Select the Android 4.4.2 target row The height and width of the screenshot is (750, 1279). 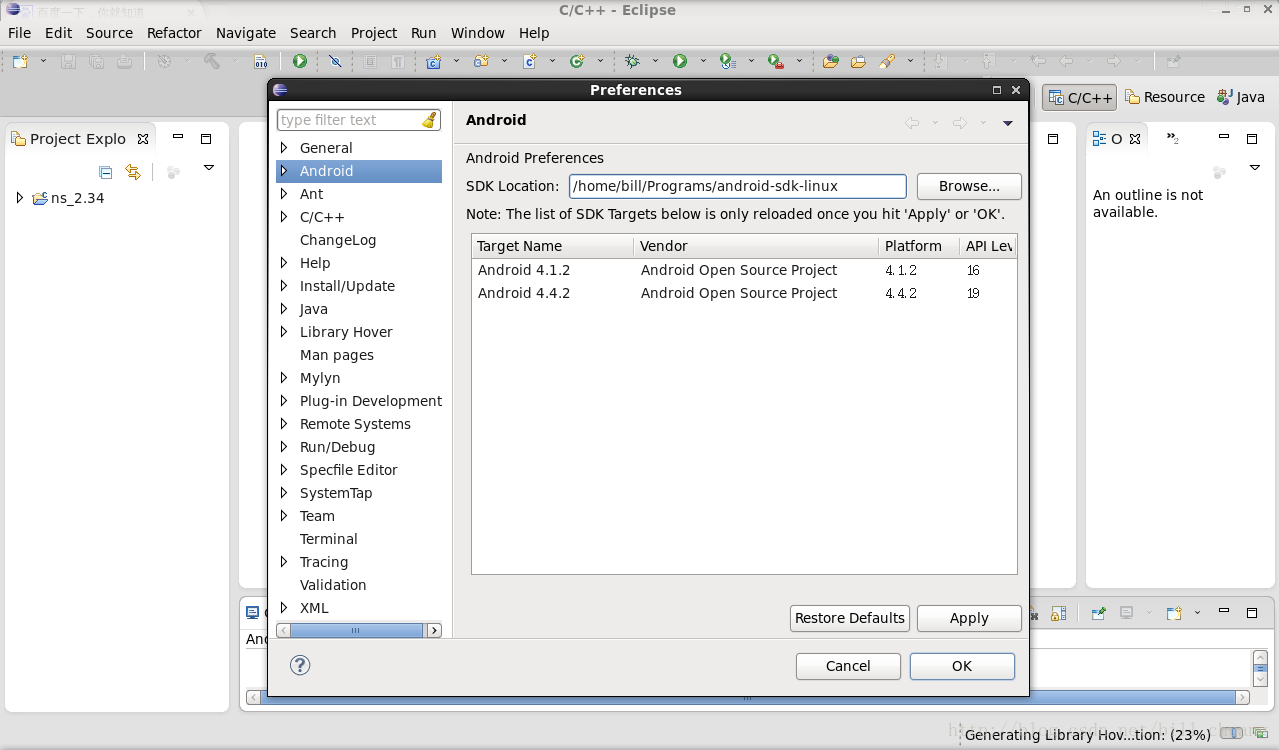point(744,293)
